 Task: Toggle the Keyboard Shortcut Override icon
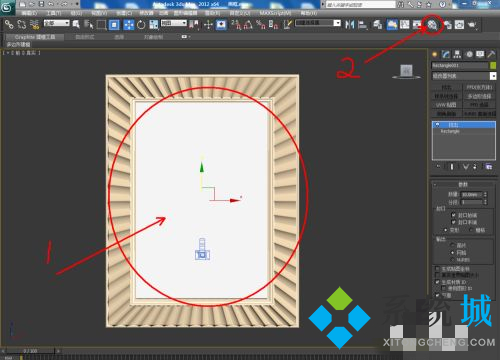[x=221, y=25]
